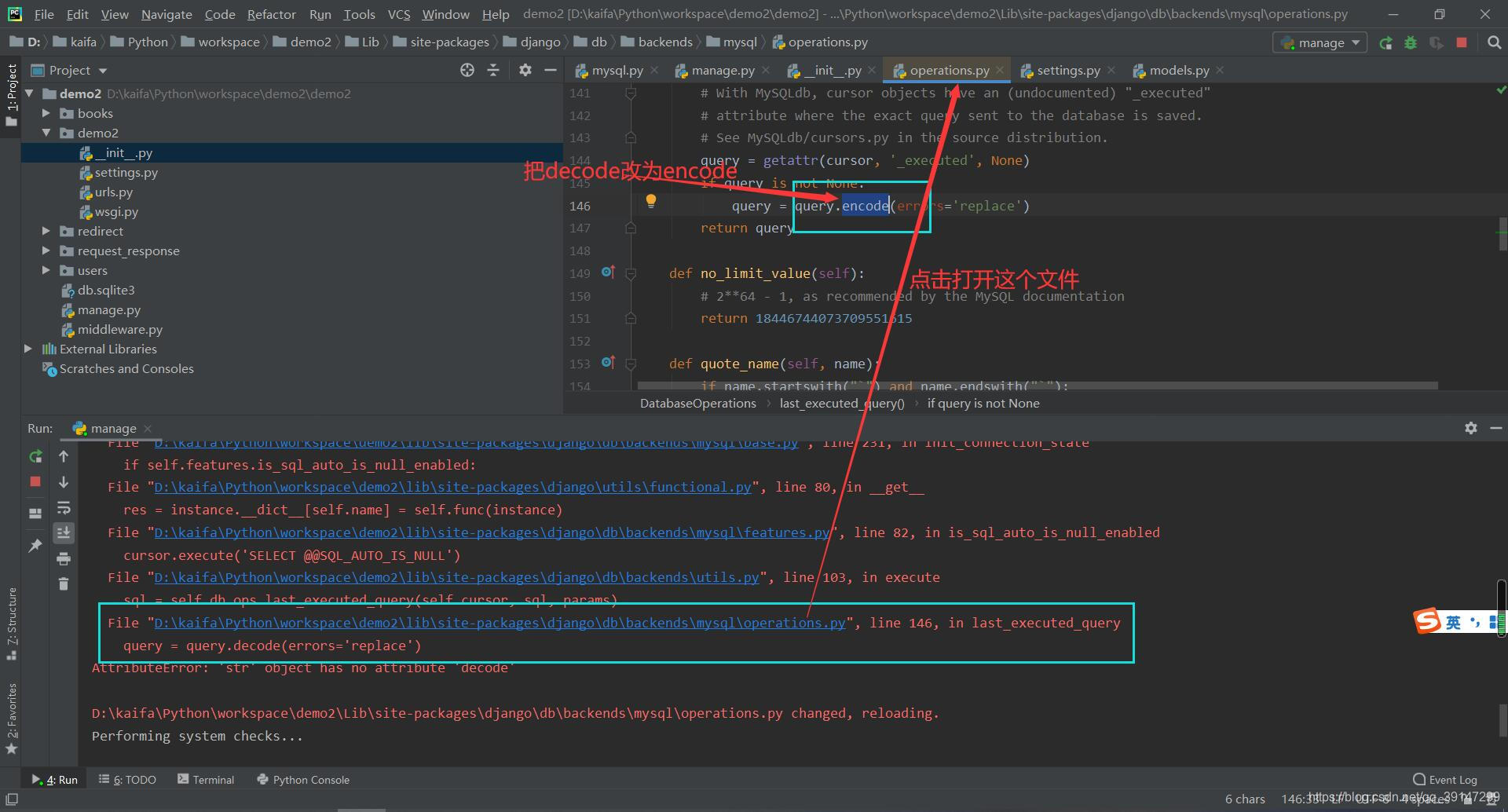
Task: Click the clear all trash icon
Action: tap(64, 583)
